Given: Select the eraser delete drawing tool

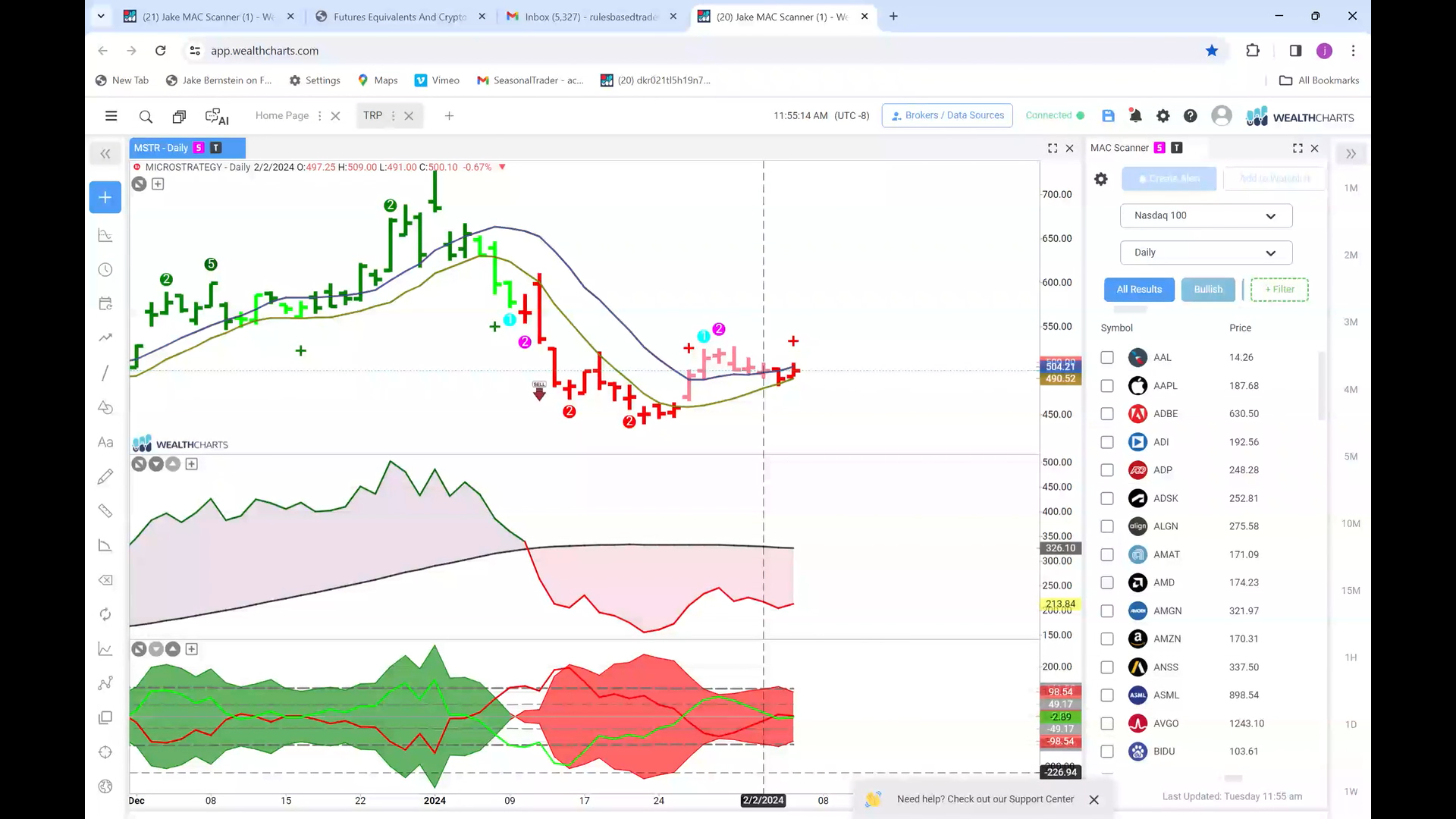Looking at the screenshot, I should pyautogui.click(x=105, y=580).
